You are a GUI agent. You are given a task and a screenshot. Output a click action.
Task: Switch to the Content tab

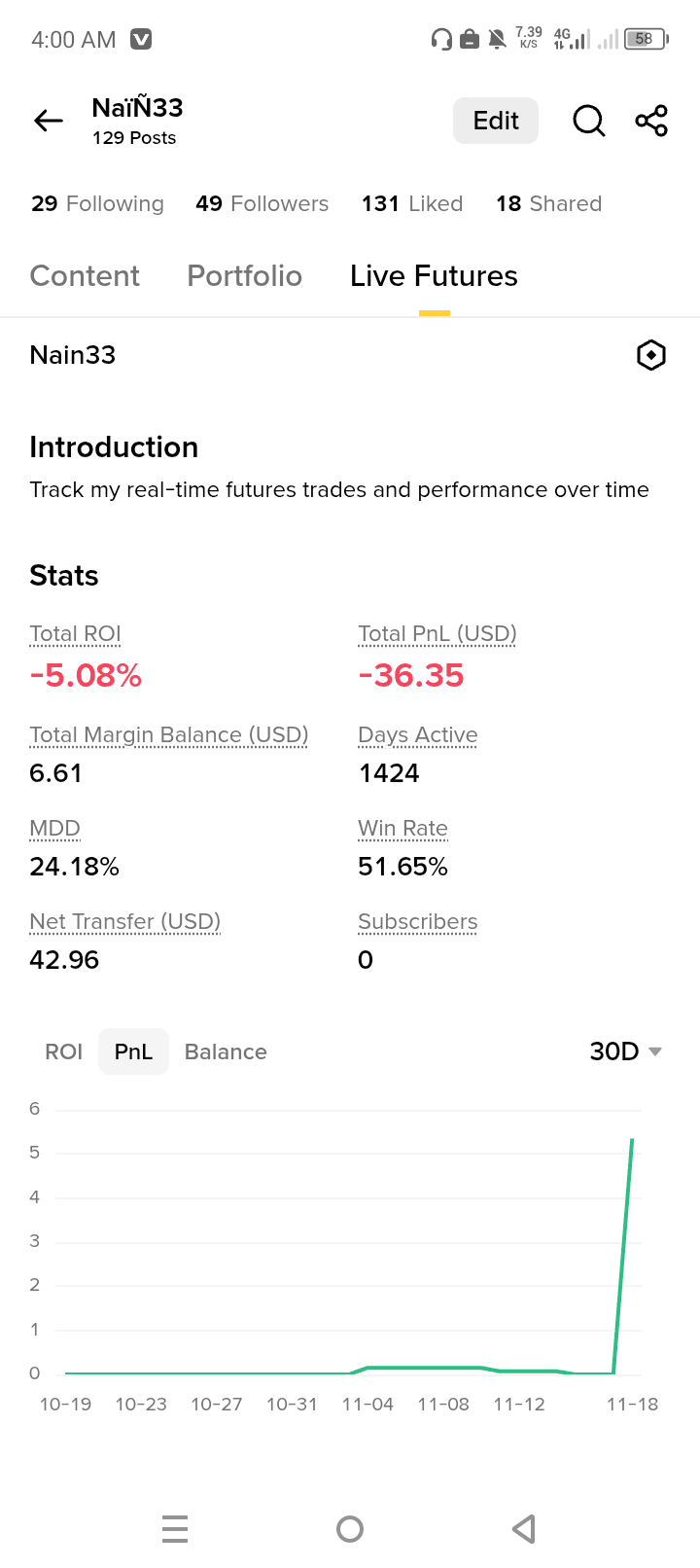tap(85, 276)
